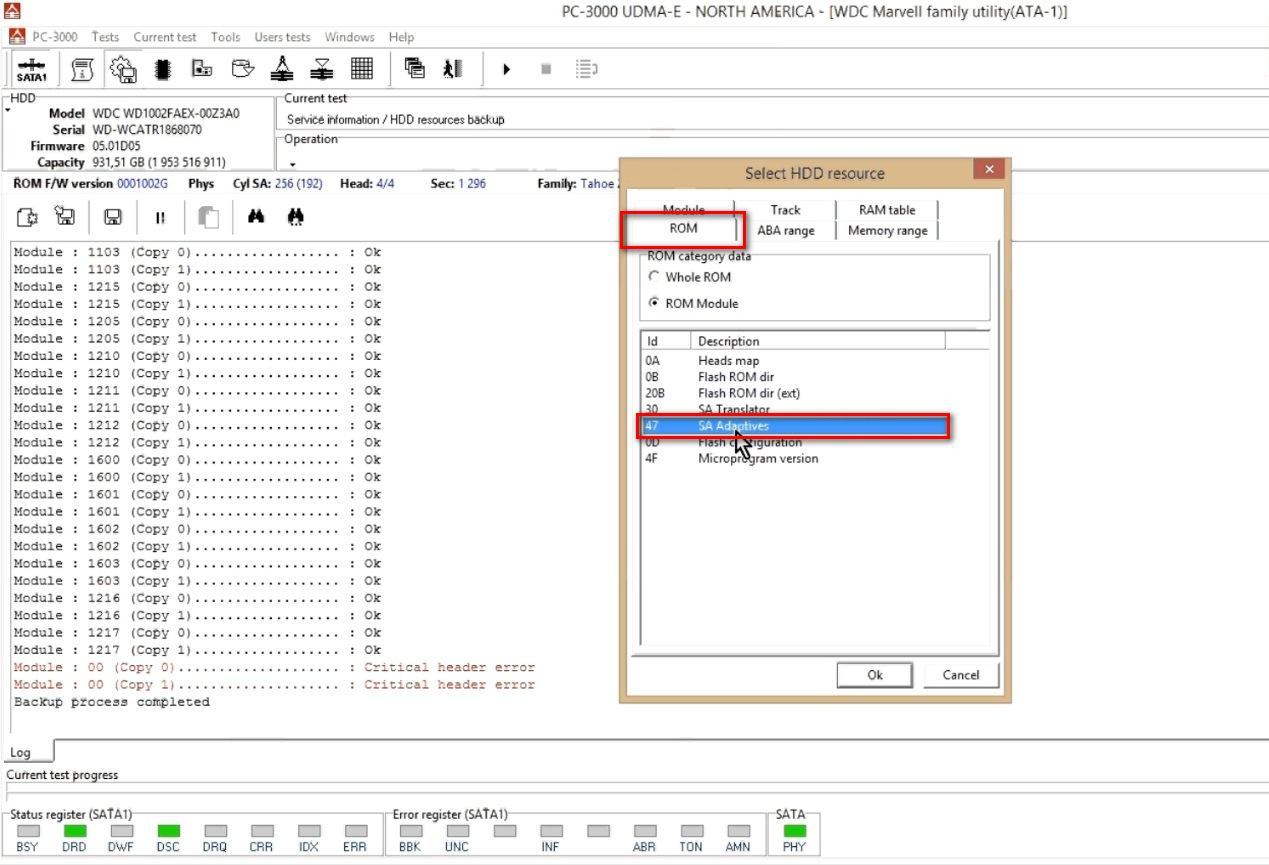Click the black chip ROM icon

[162, 69]
